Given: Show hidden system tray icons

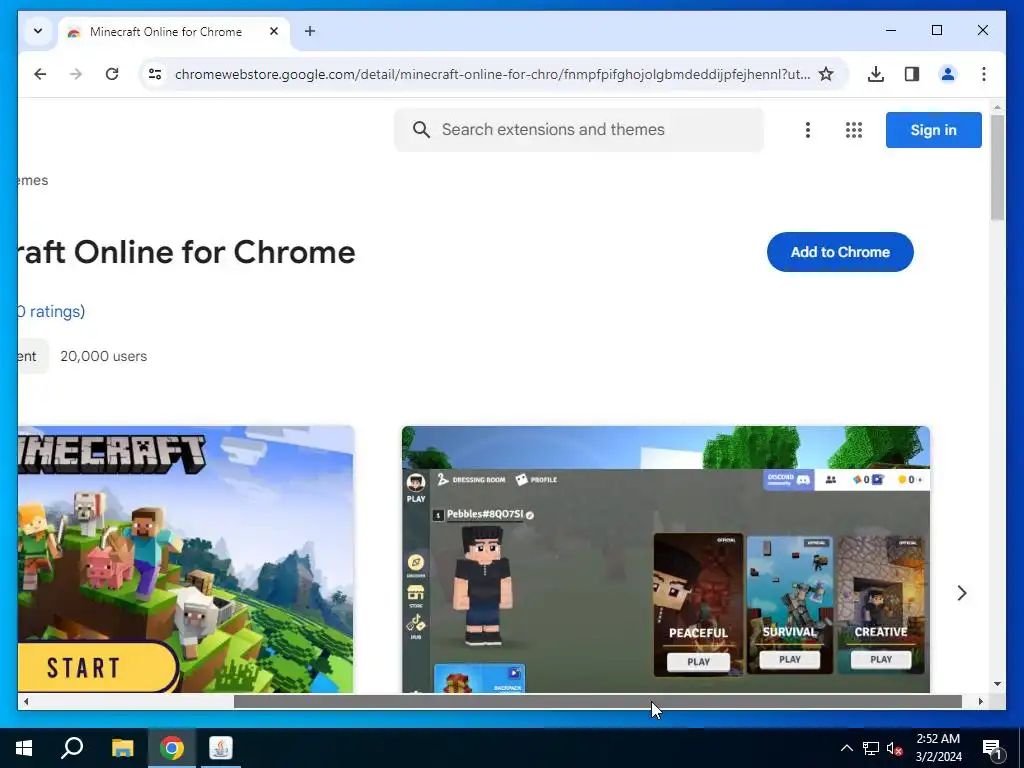Looking at the screenshot, I should [x=846, y=748].
